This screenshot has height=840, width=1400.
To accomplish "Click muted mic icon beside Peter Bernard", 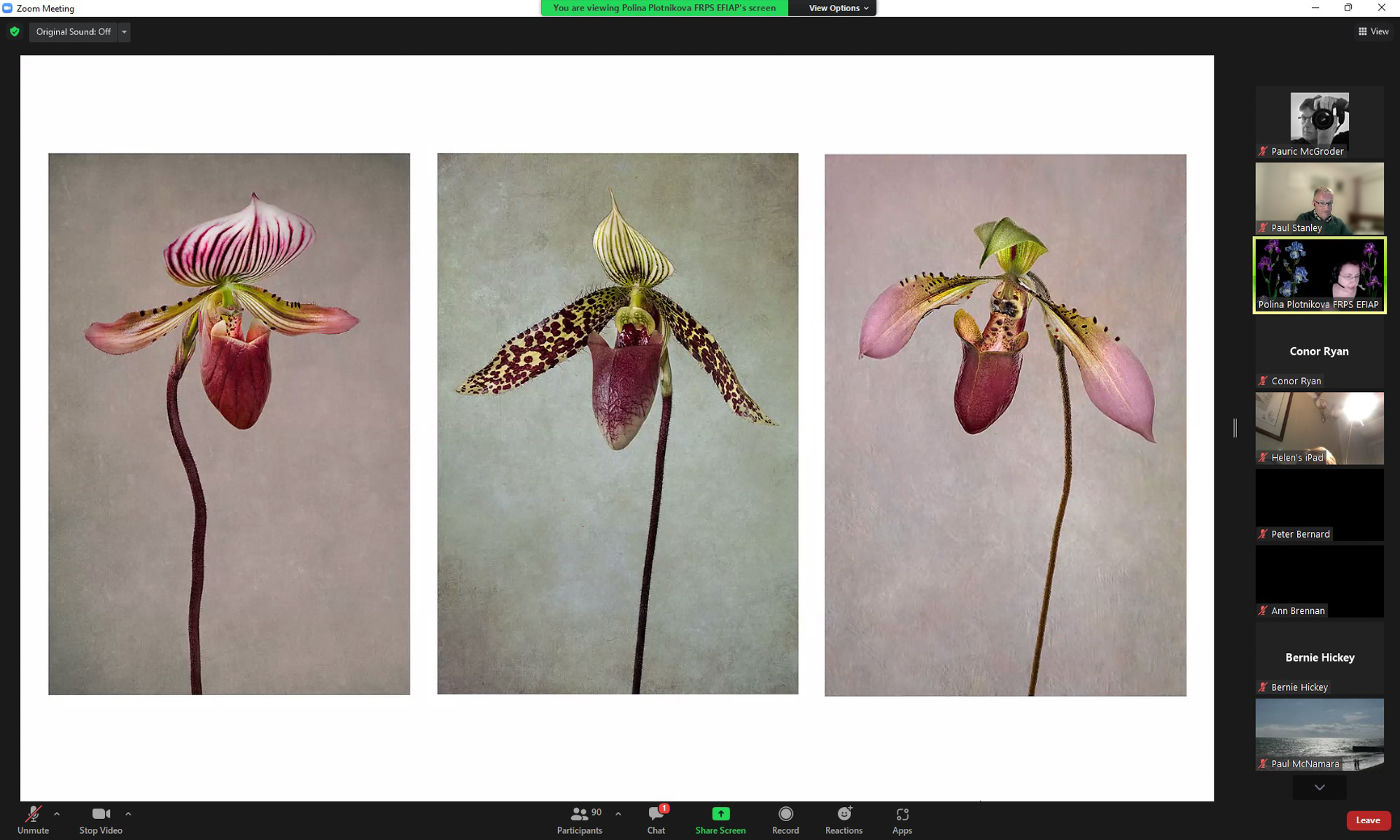I will point(1263,534).
